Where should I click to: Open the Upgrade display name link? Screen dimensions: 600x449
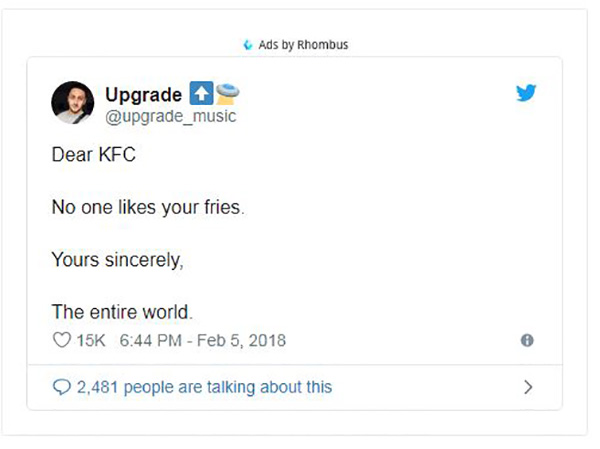143,95
